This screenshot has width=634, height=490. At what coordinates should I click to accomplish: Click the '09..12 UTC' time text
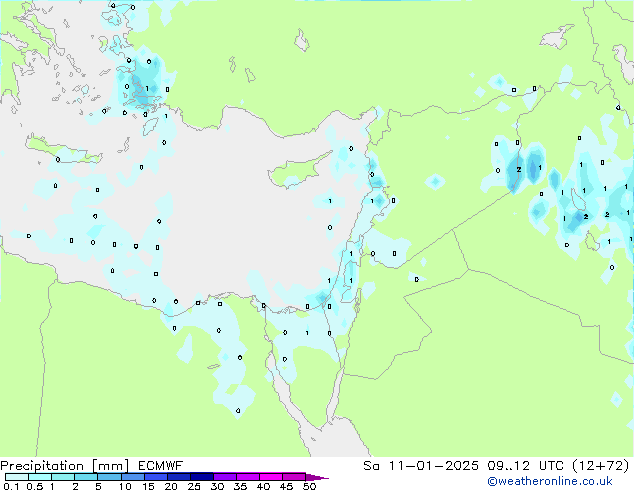point(528,466)
